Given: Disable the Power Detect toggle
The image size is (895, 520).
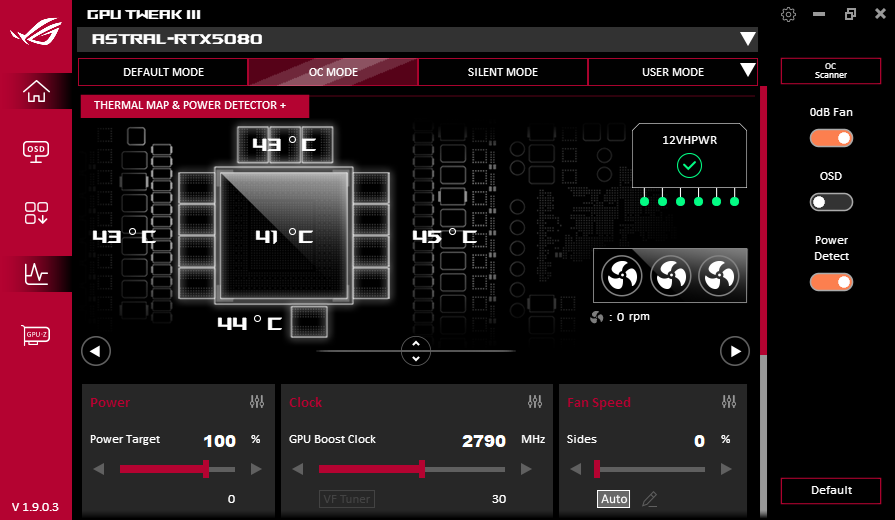Looking at the screenshot, I should coord(831,282).
